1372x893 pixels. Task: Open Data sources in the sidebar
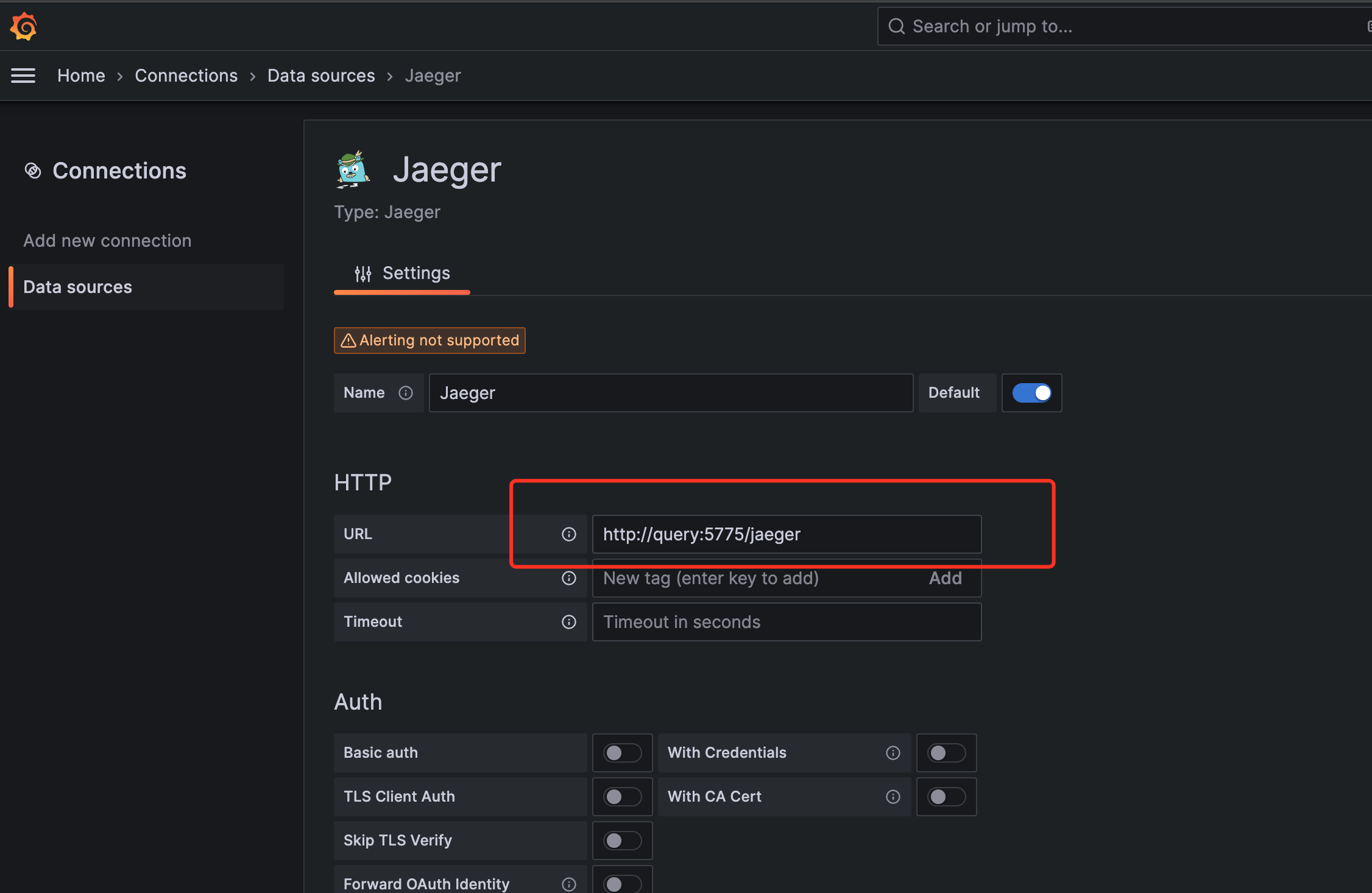(78, 287)
